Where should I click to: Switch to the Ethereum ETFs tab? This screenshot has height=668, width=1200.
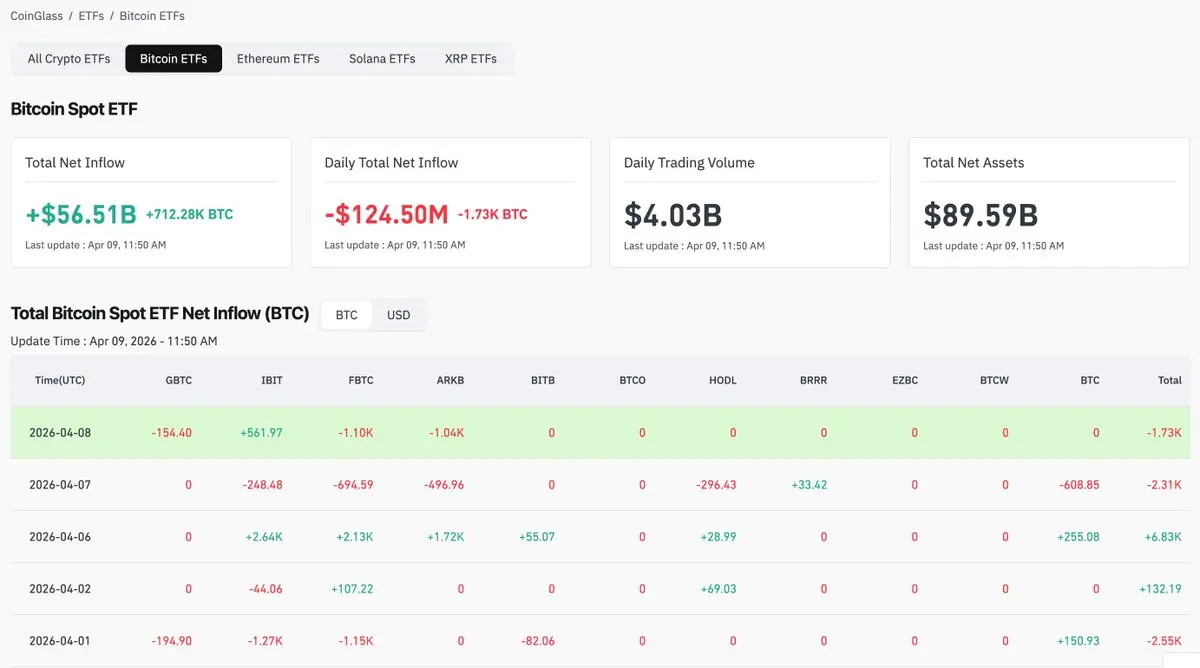click(x=278, y=59)
